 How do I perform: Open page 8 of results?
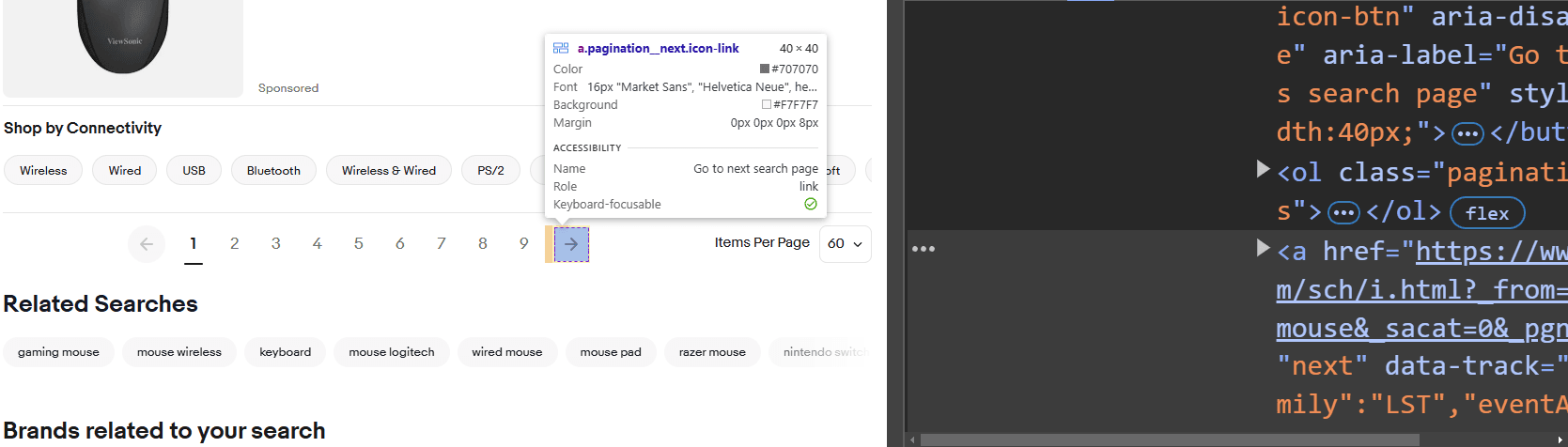[x=483, y=244]
